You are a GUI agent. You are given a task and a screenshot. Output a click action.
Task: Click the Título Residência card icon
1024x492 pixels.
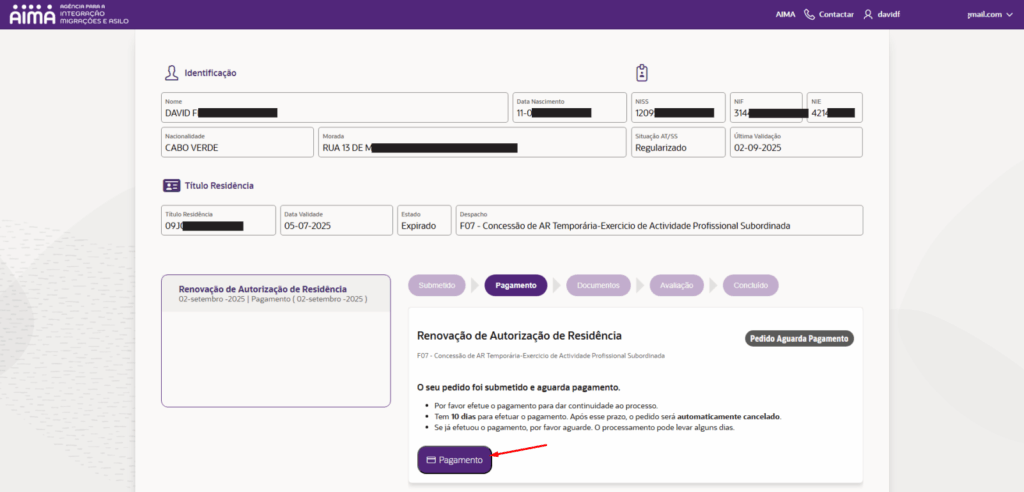coord(171,186)
